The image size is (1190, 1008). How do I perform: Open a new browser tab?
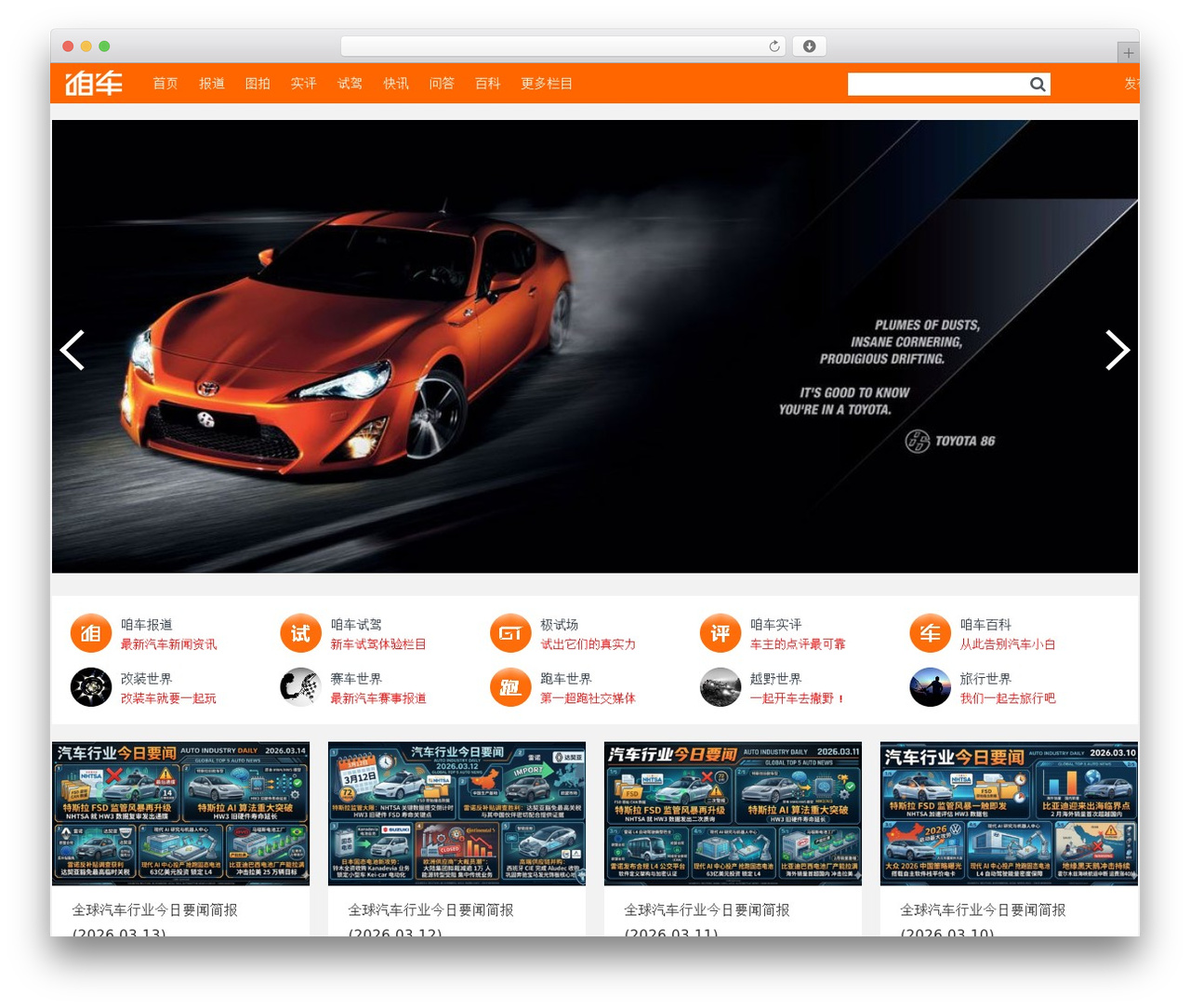tap(1128, 53)
